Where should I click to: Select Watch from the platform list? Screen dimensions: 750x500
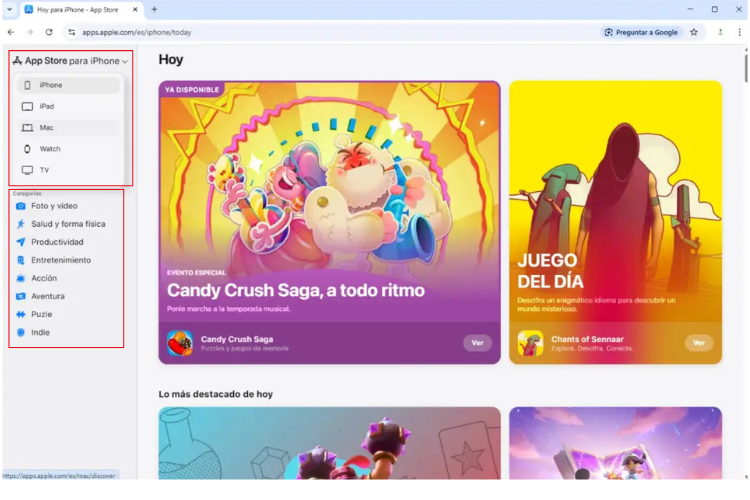pos(50,149)
